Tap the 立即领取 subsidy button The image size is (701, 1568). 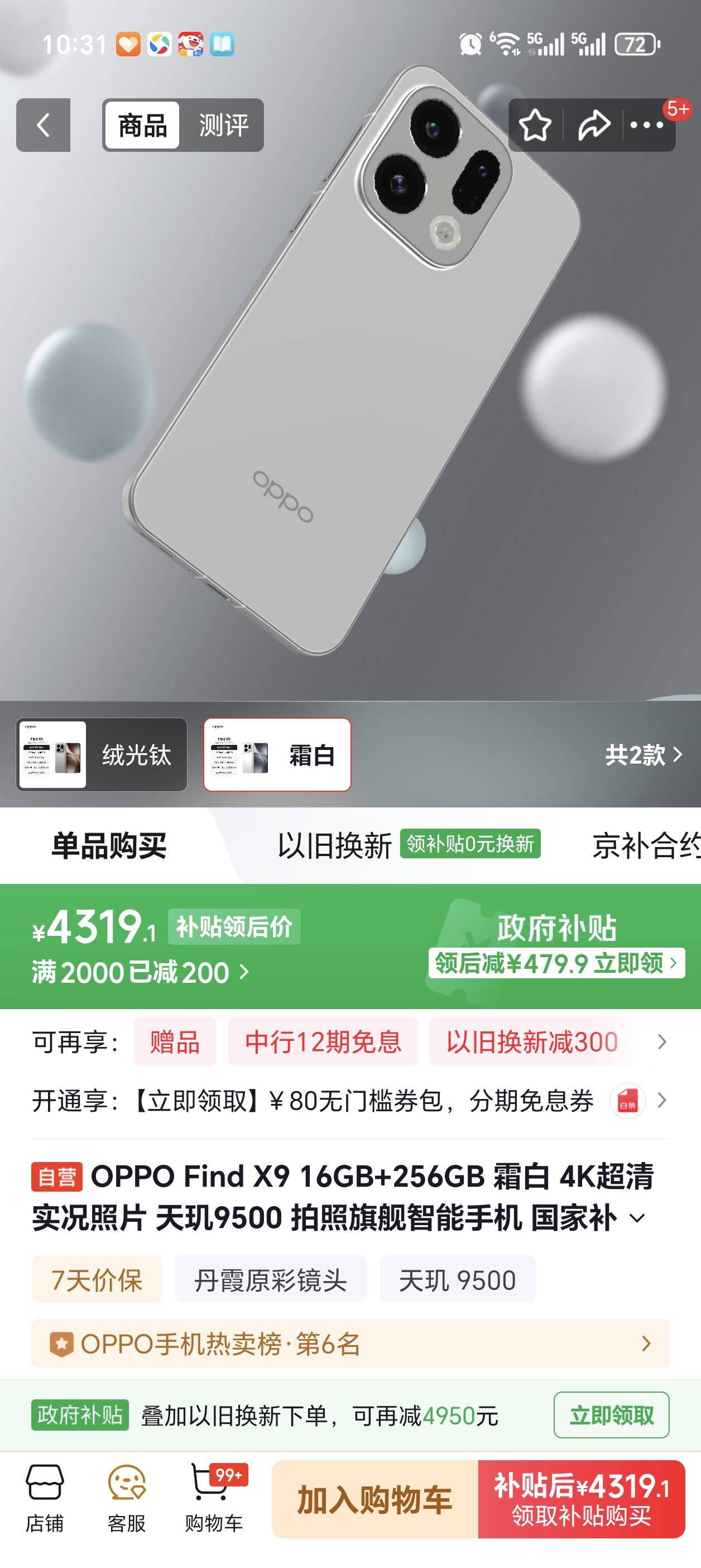pos(612,1415)
